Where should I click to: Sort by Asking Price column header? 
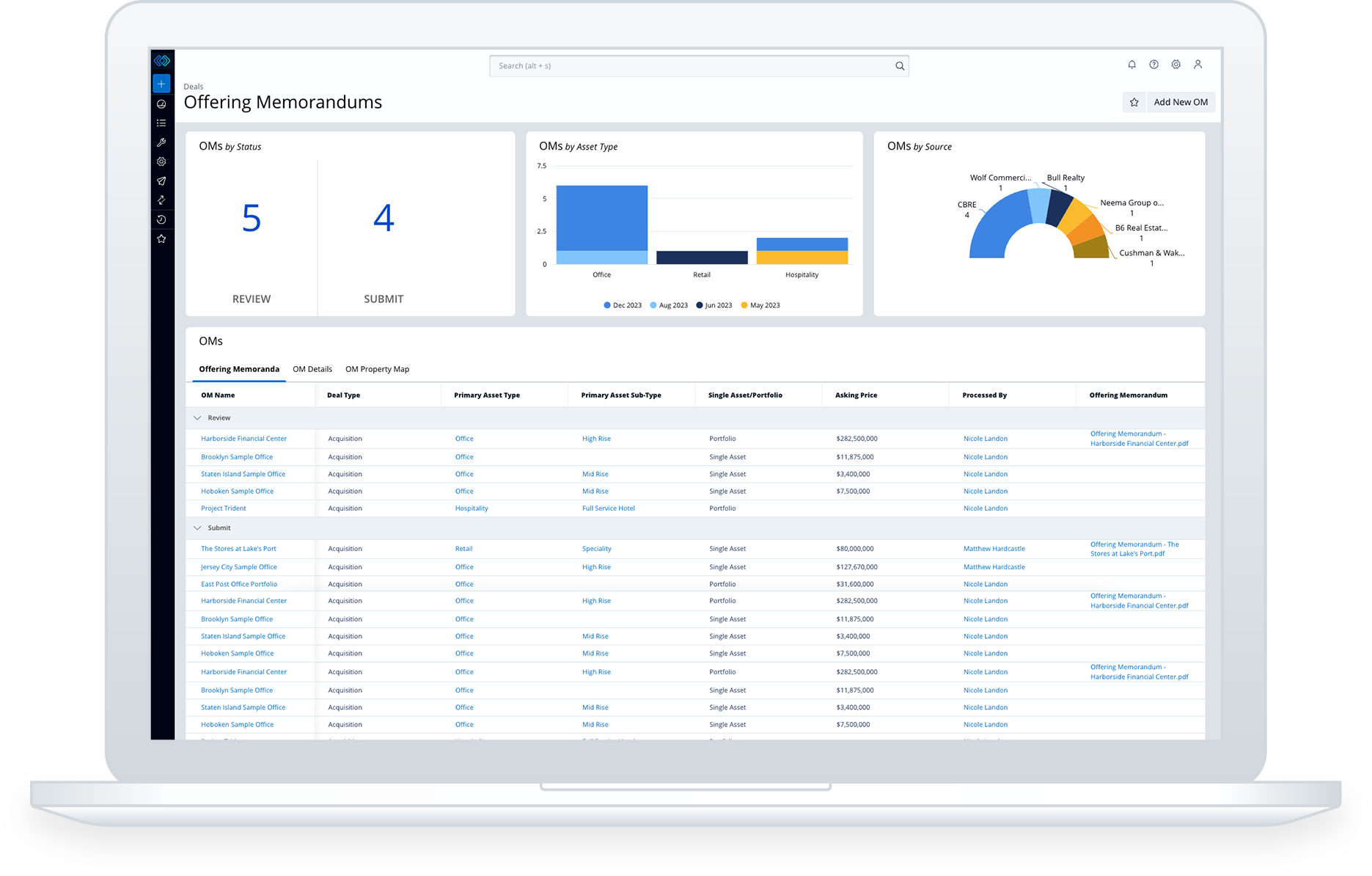point(856,395)
